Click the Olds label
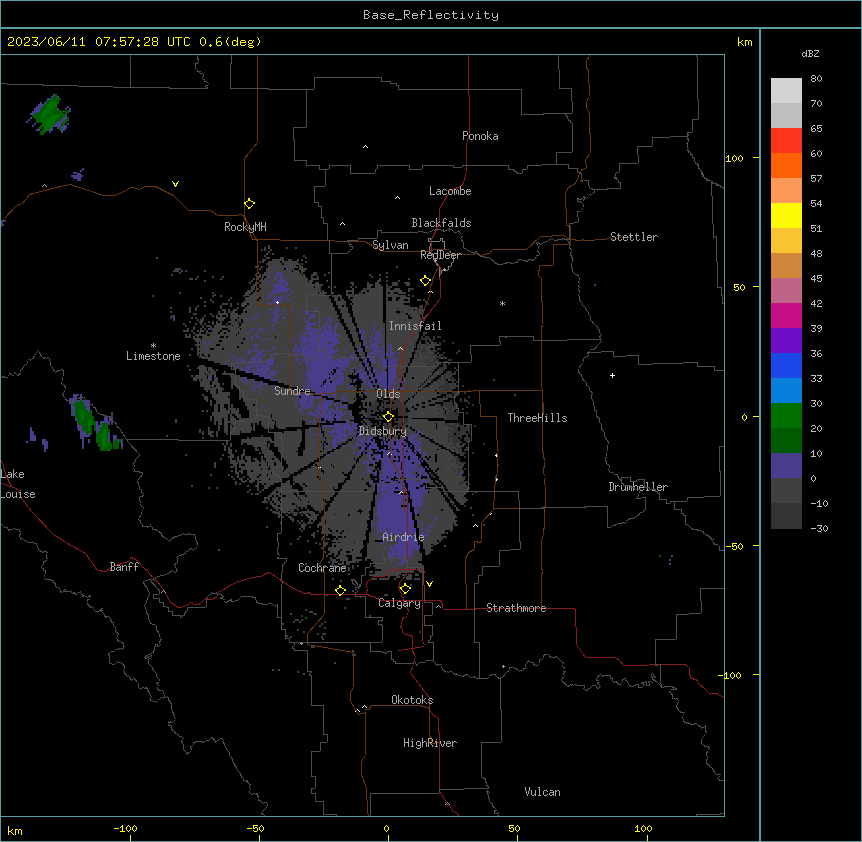Image resolution: width=862 pixels, height=842 pixels. pos(388,394)
